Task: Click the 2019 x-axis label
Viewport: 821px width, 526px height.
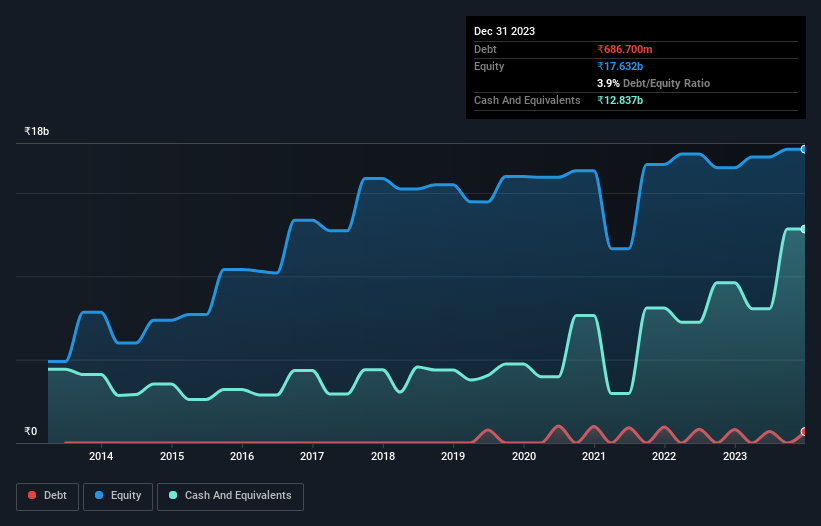Action: [453, 456]
